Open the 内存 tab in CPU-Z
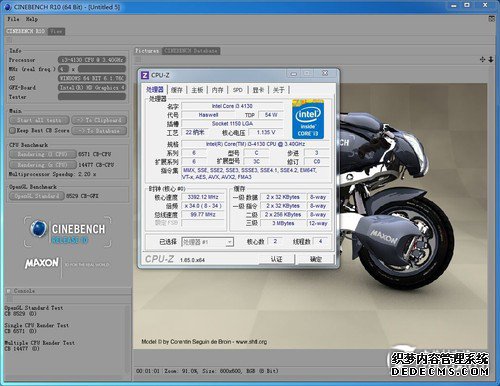Viewport: 500px width, 386px height. (x=217, y=90)
